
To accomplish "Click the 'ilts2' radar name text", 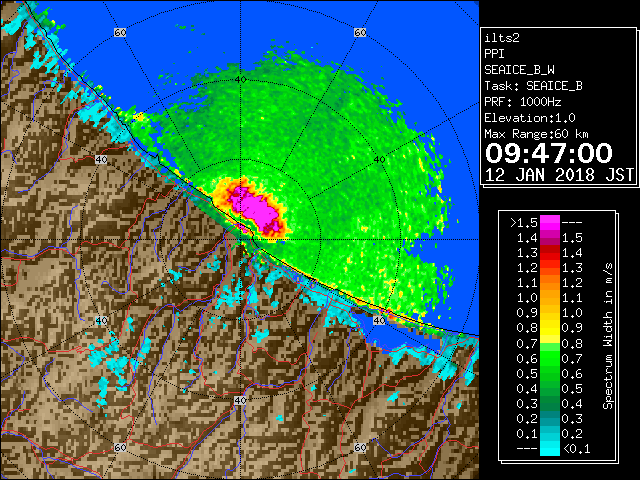I will pyautogui.click(x=502, y=38).
